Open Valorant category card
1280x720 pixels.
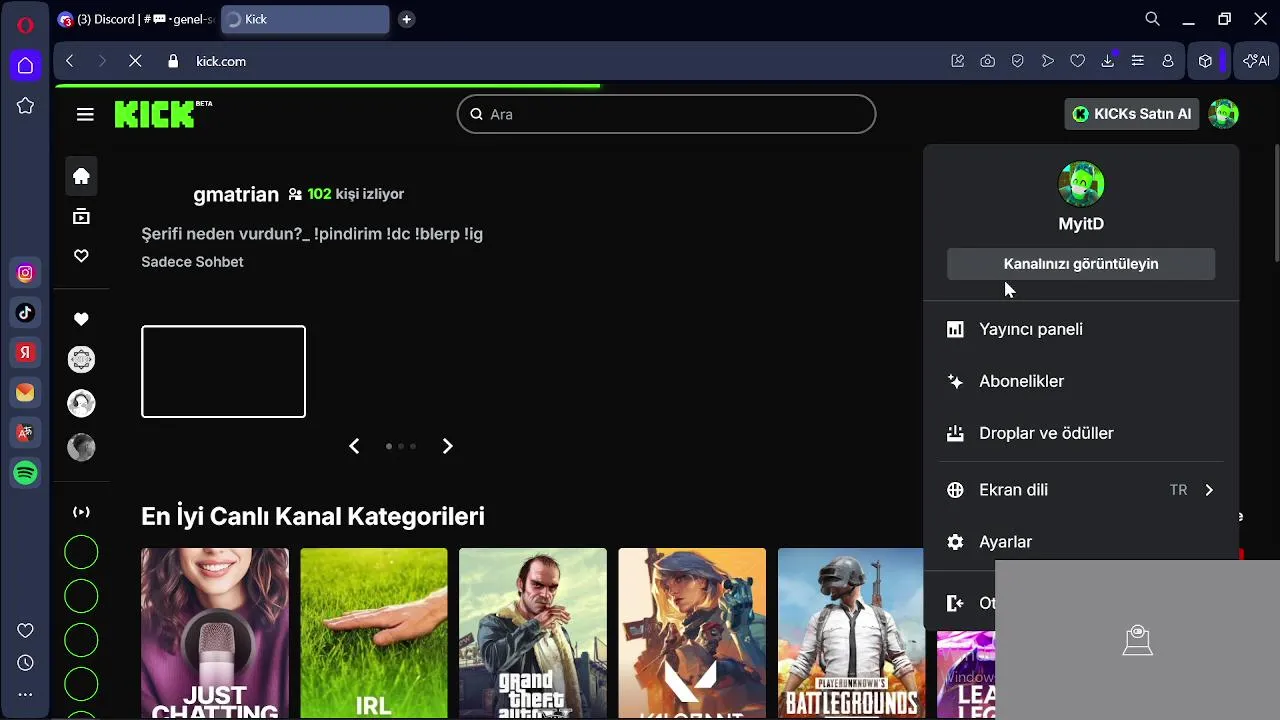click(x=692, y=633)
